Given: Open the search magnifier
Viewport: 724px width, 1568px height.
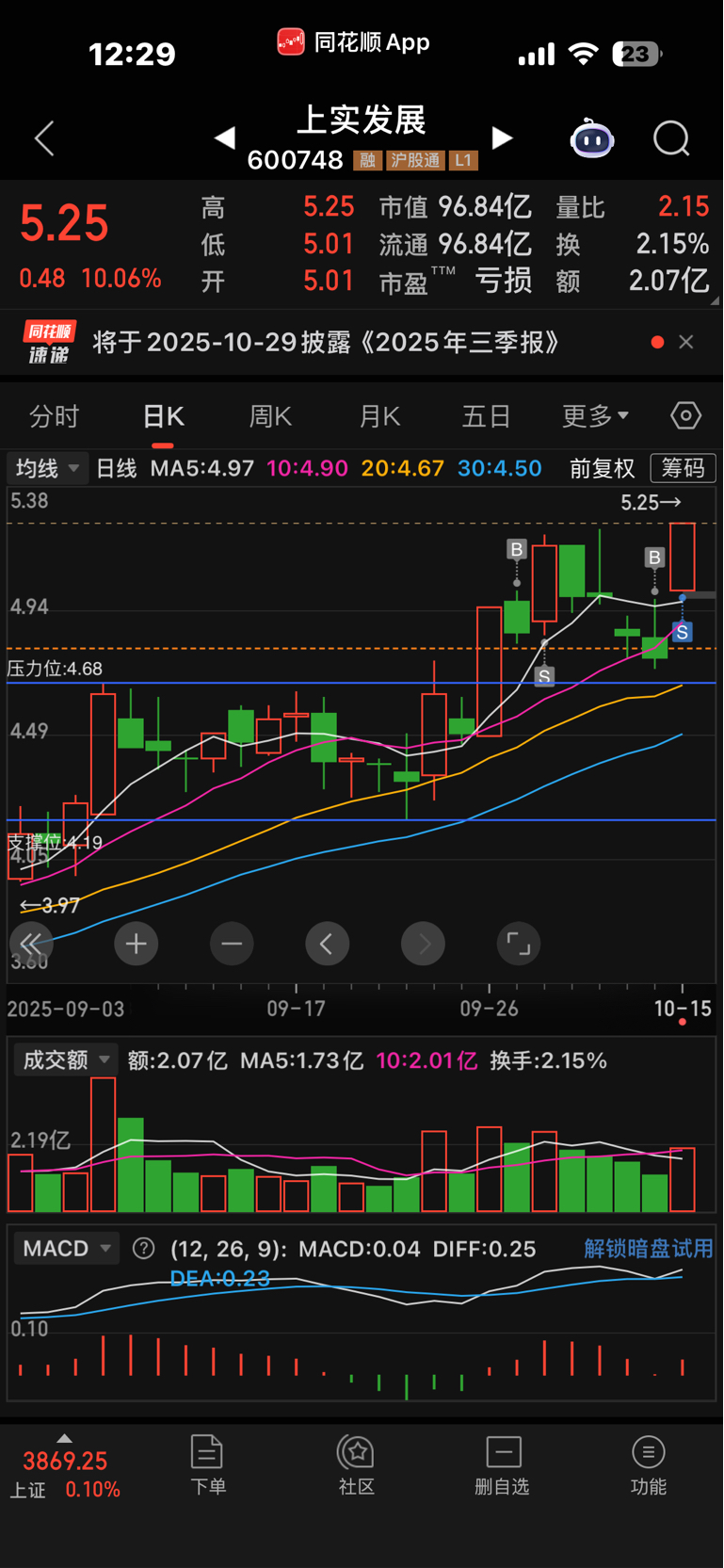Looking at the screenshot, I should click(671, 138).
